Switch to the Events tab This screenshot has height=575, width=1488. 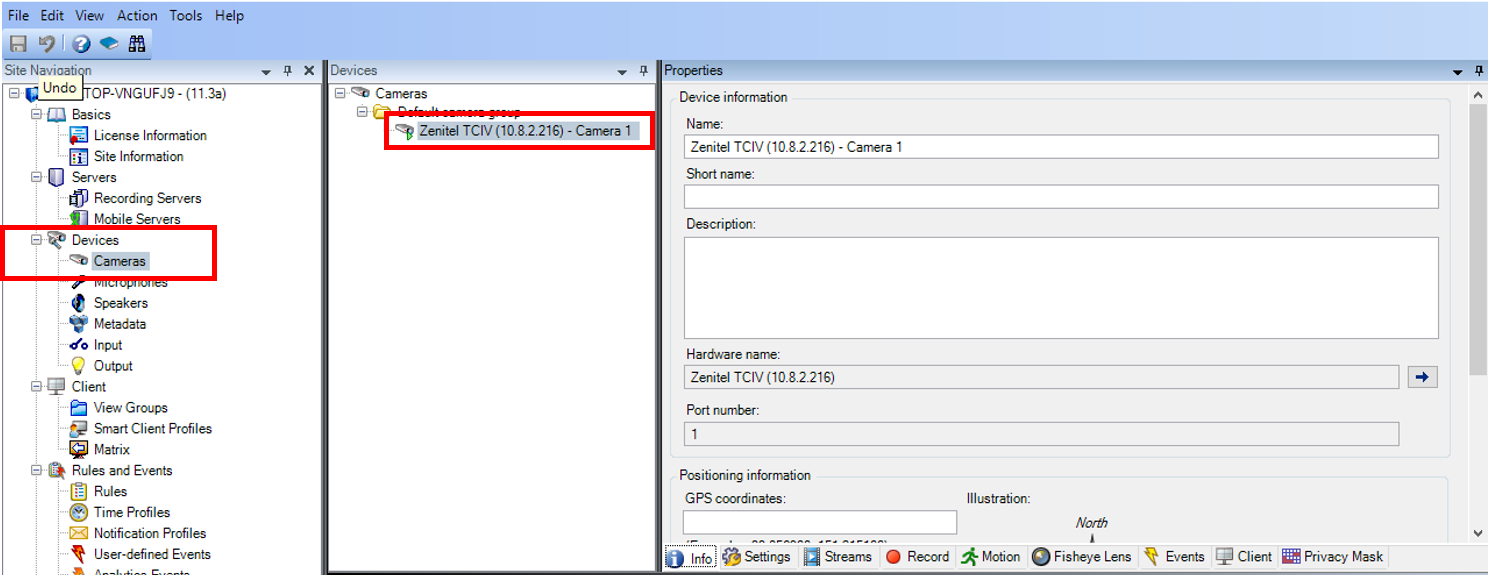1174,557
